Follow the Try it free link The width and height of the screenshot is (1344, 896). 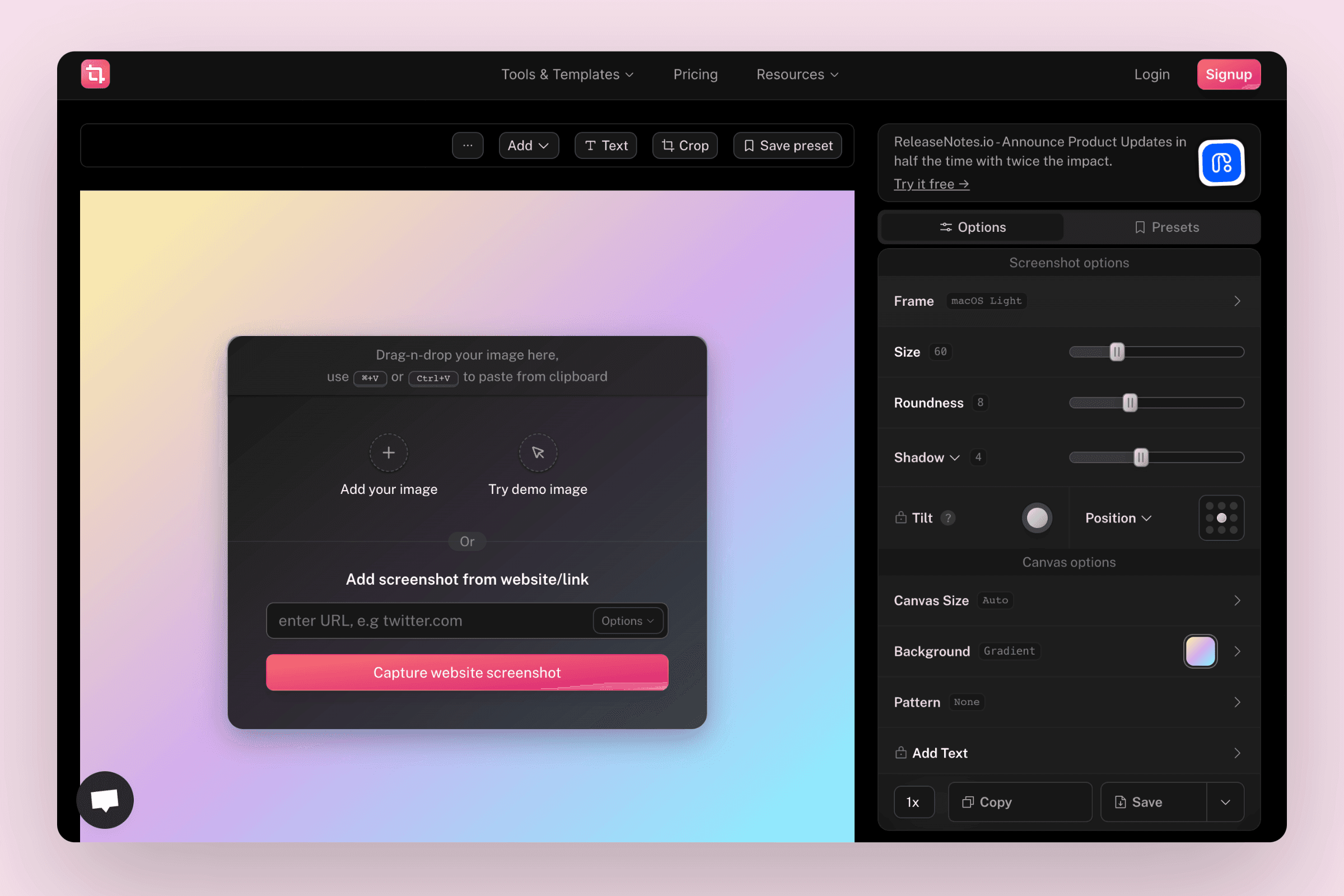(931, 184)
